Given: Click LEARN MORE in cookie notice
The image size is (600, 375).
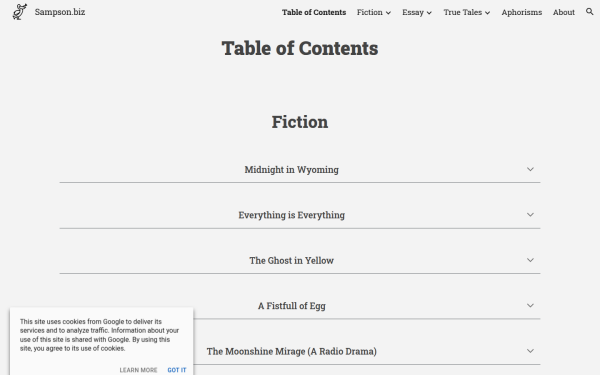Looking at the screenshot, I should pyautogui.click(x=138, y=370).
